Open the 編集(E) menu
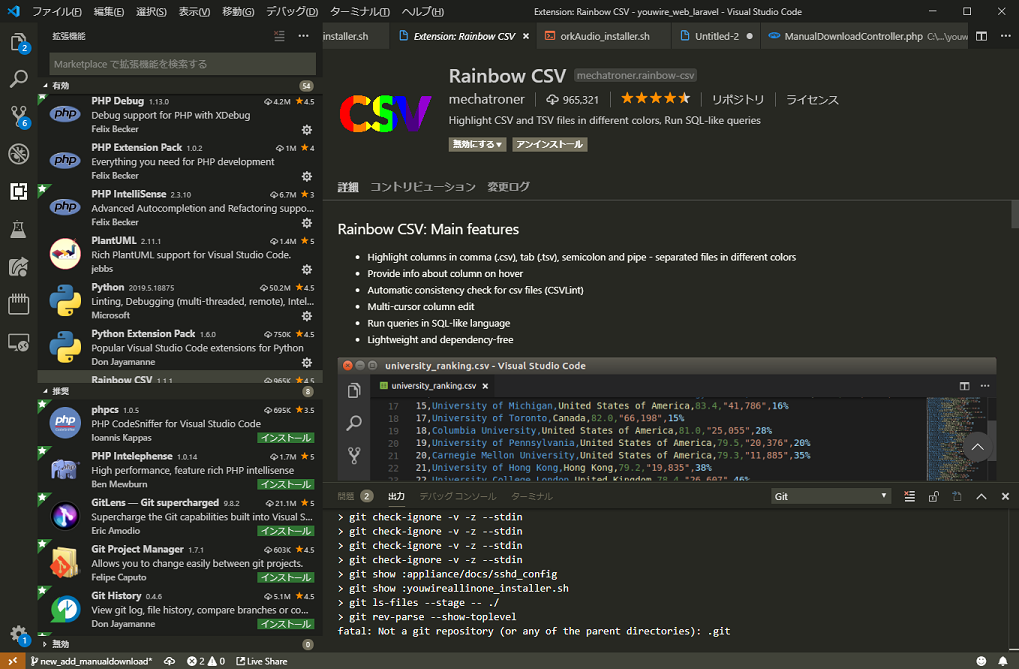Image resolution: width=1019 pixels, height=669 pixels. (109, 12)
